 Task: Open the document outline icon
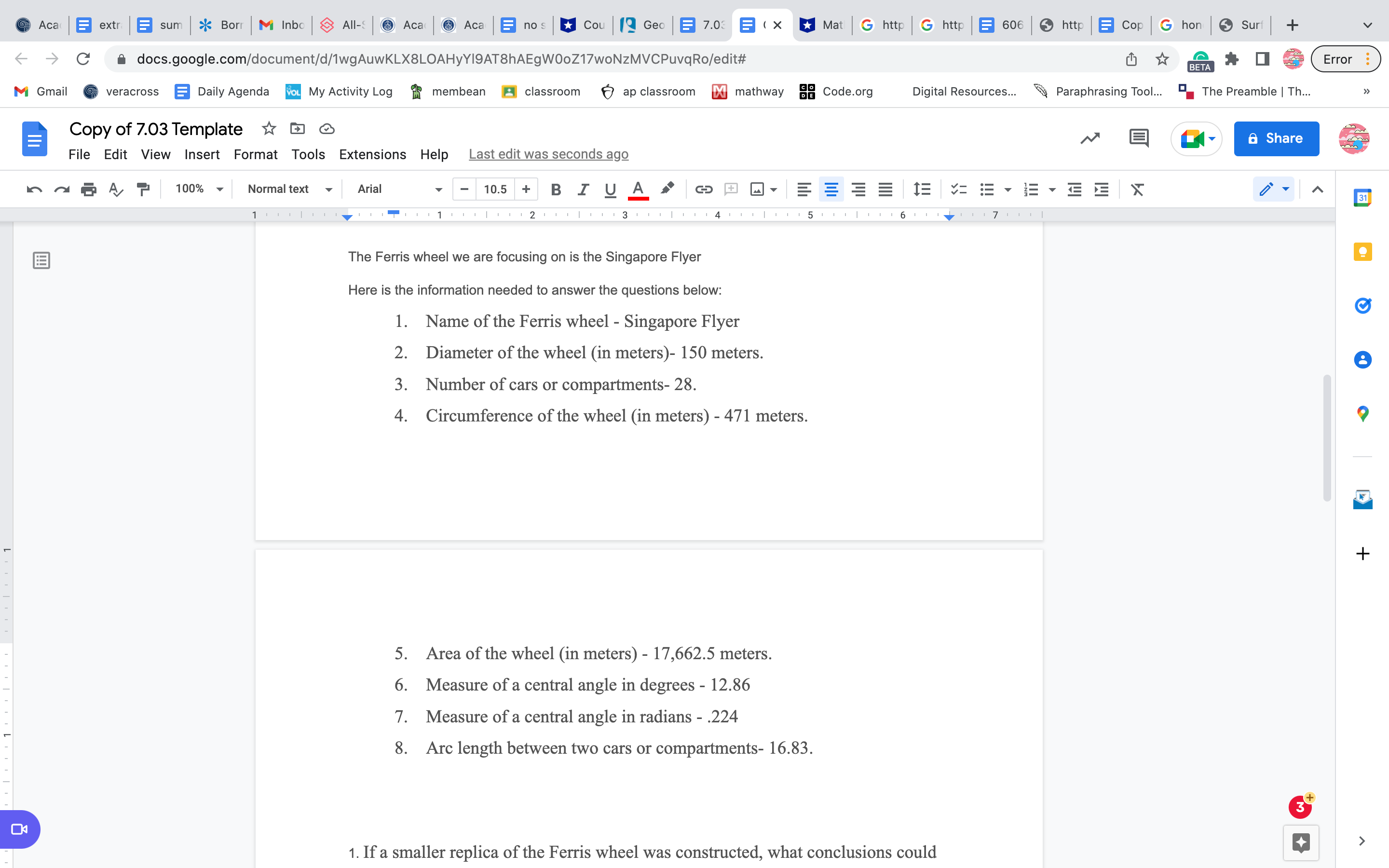(41, 260)
